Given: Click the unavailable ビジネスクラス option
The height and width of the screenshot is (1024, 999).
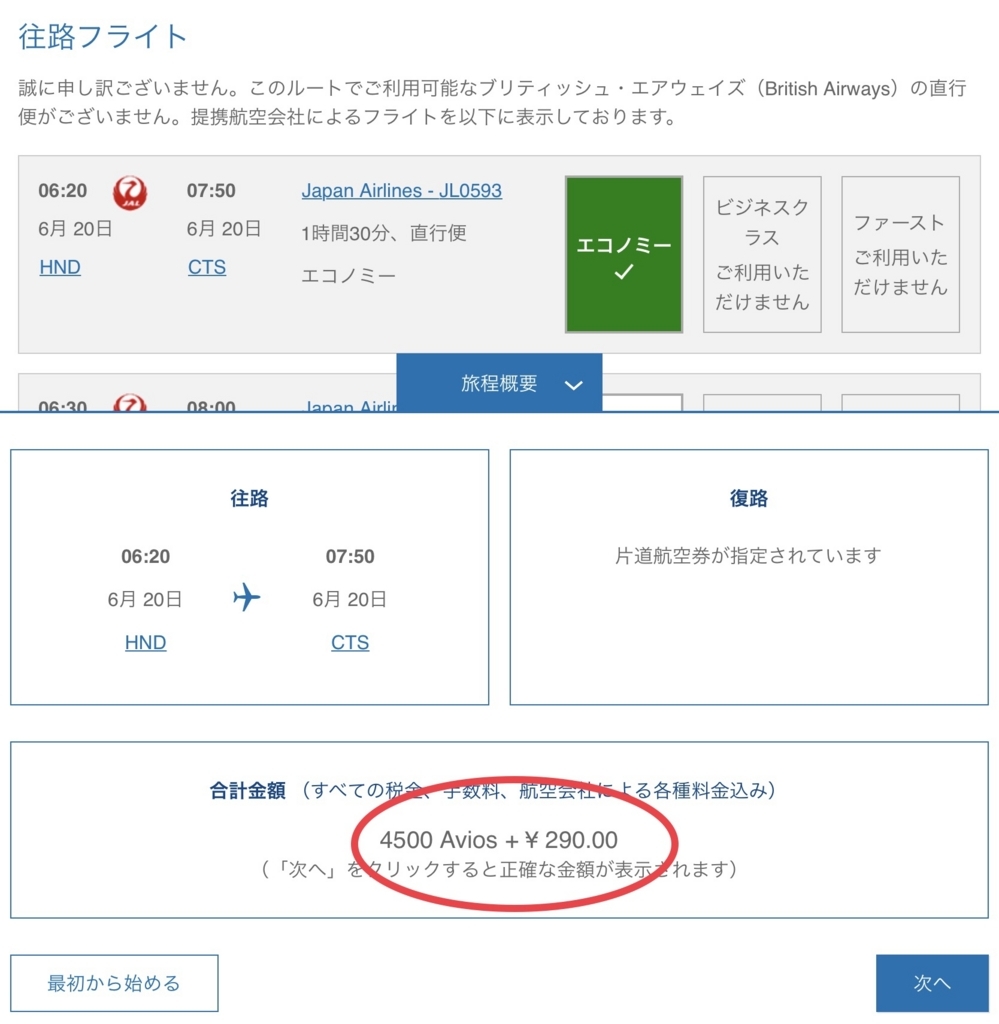Looking at the screenshot, I should 761,253.
